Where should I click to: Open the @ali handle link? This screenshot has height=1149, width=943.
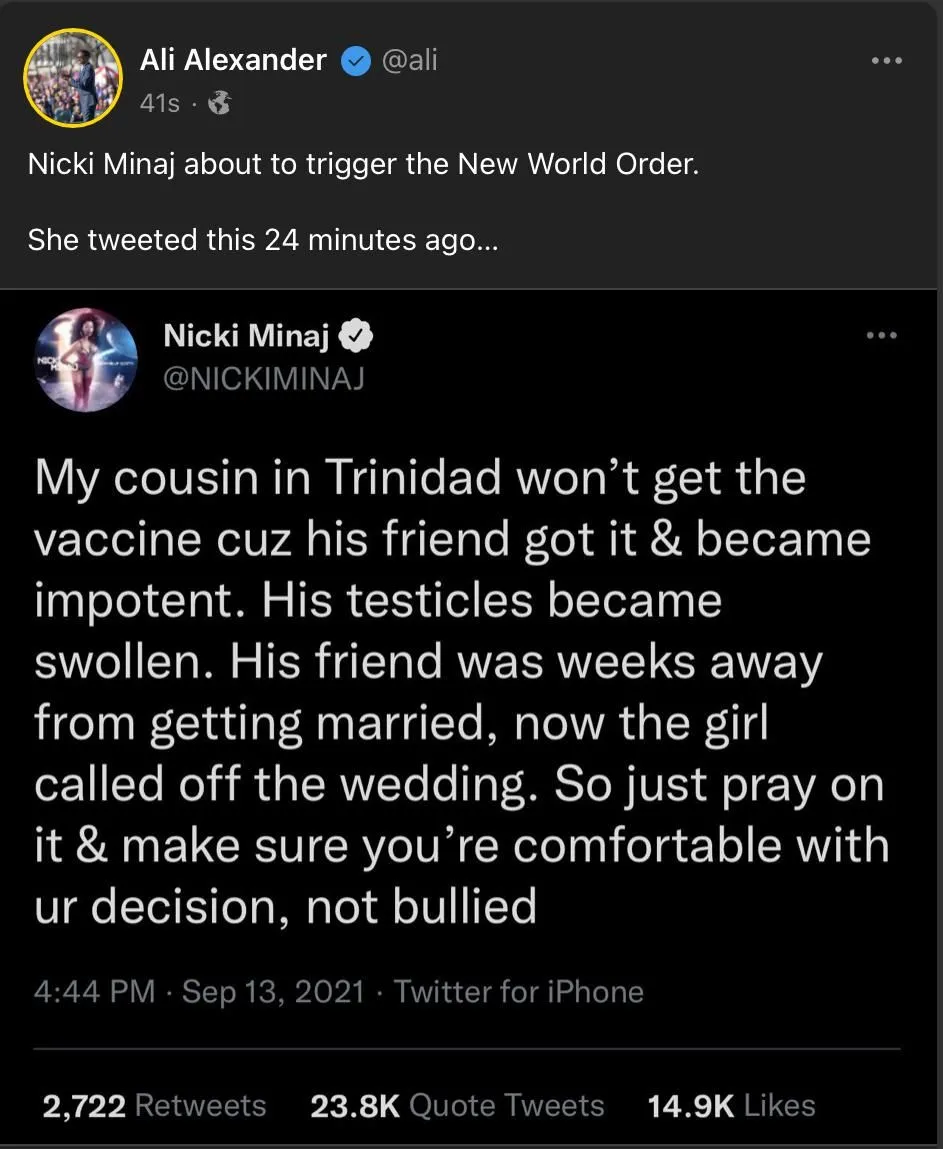(409, 61)
